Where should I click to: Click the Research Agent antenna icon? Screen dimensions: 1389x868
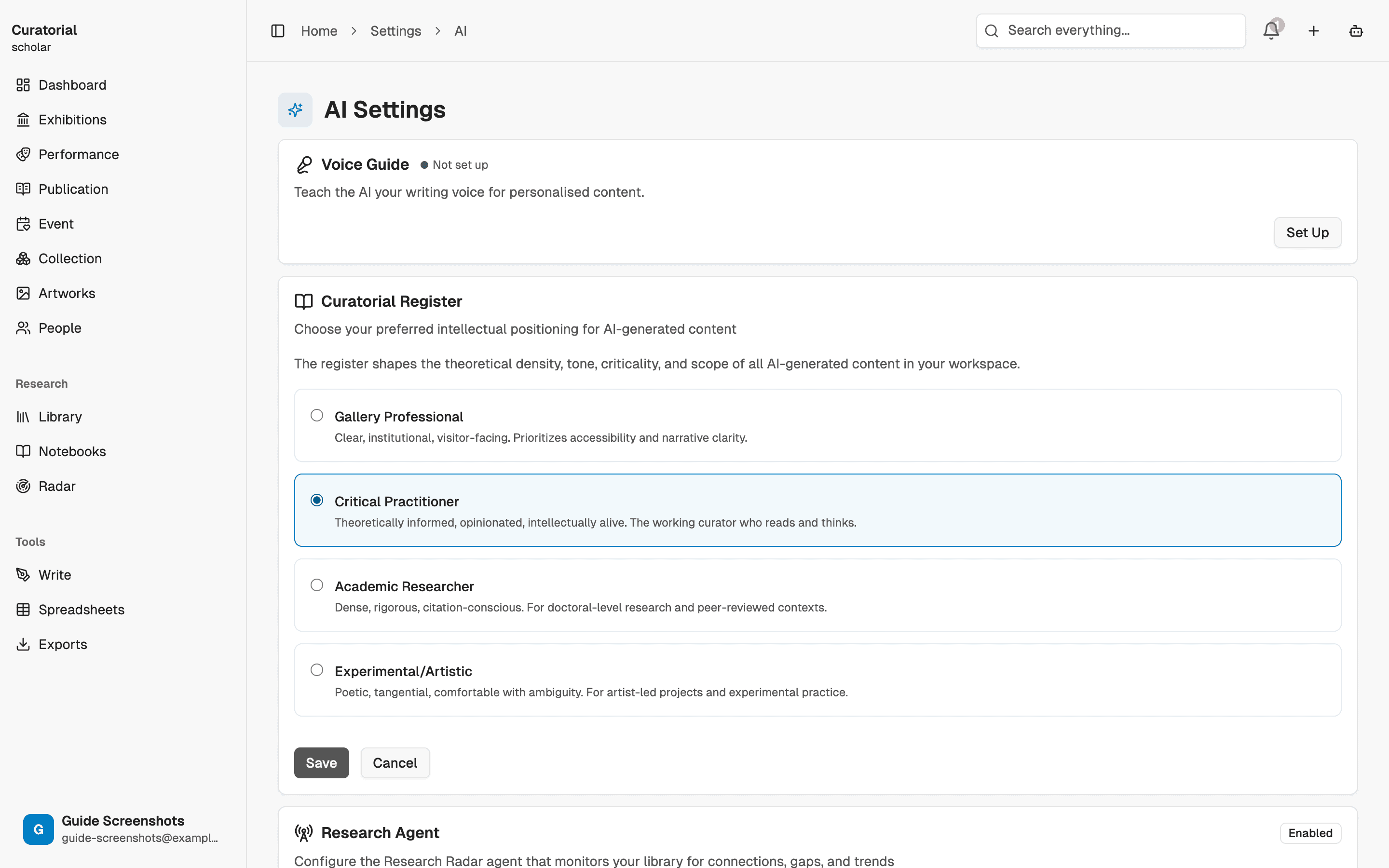point(304,833)
